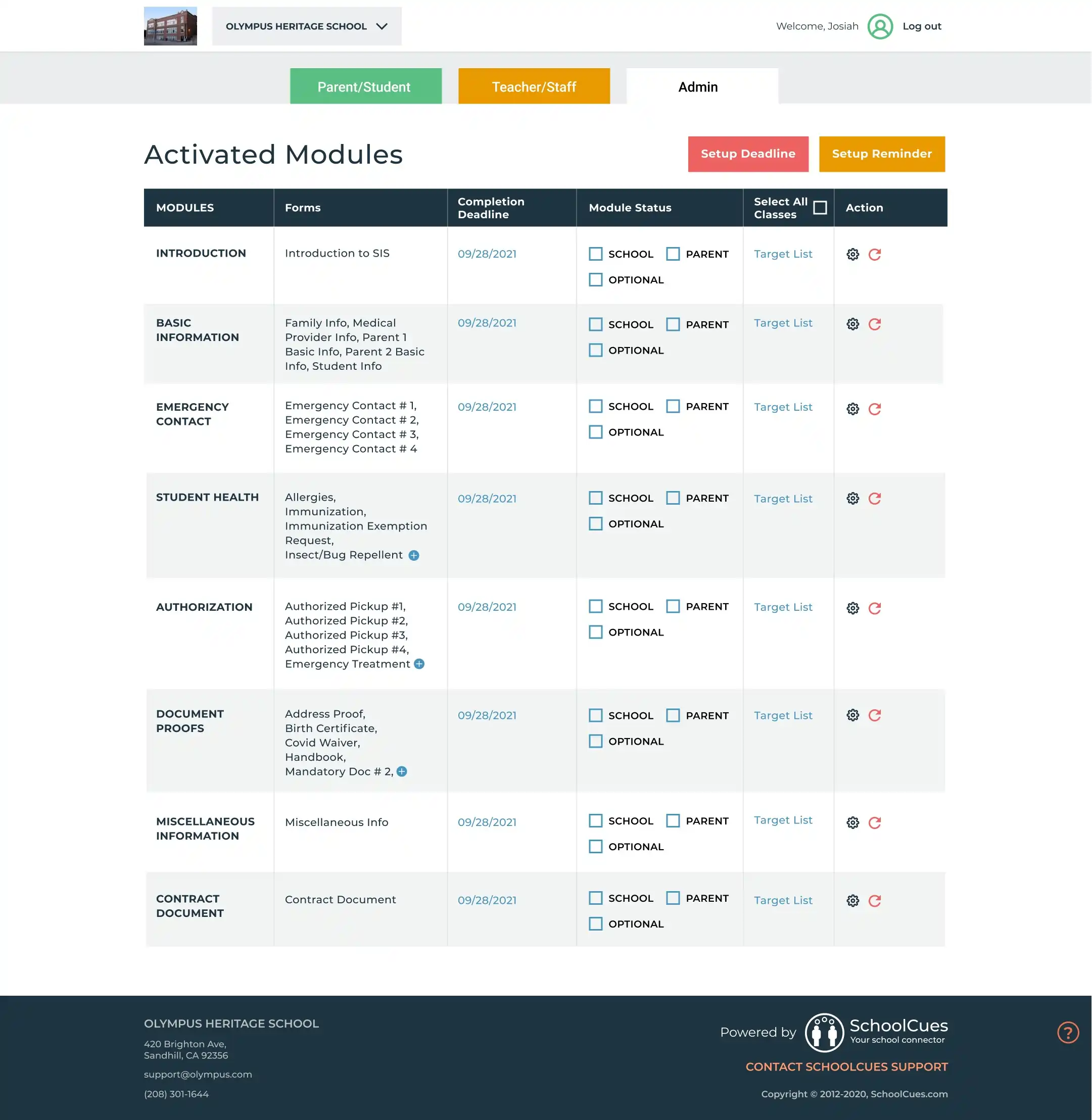Toggle the SCHOOL checkbox for Authorization
1092x1120 pixels.
596,606
